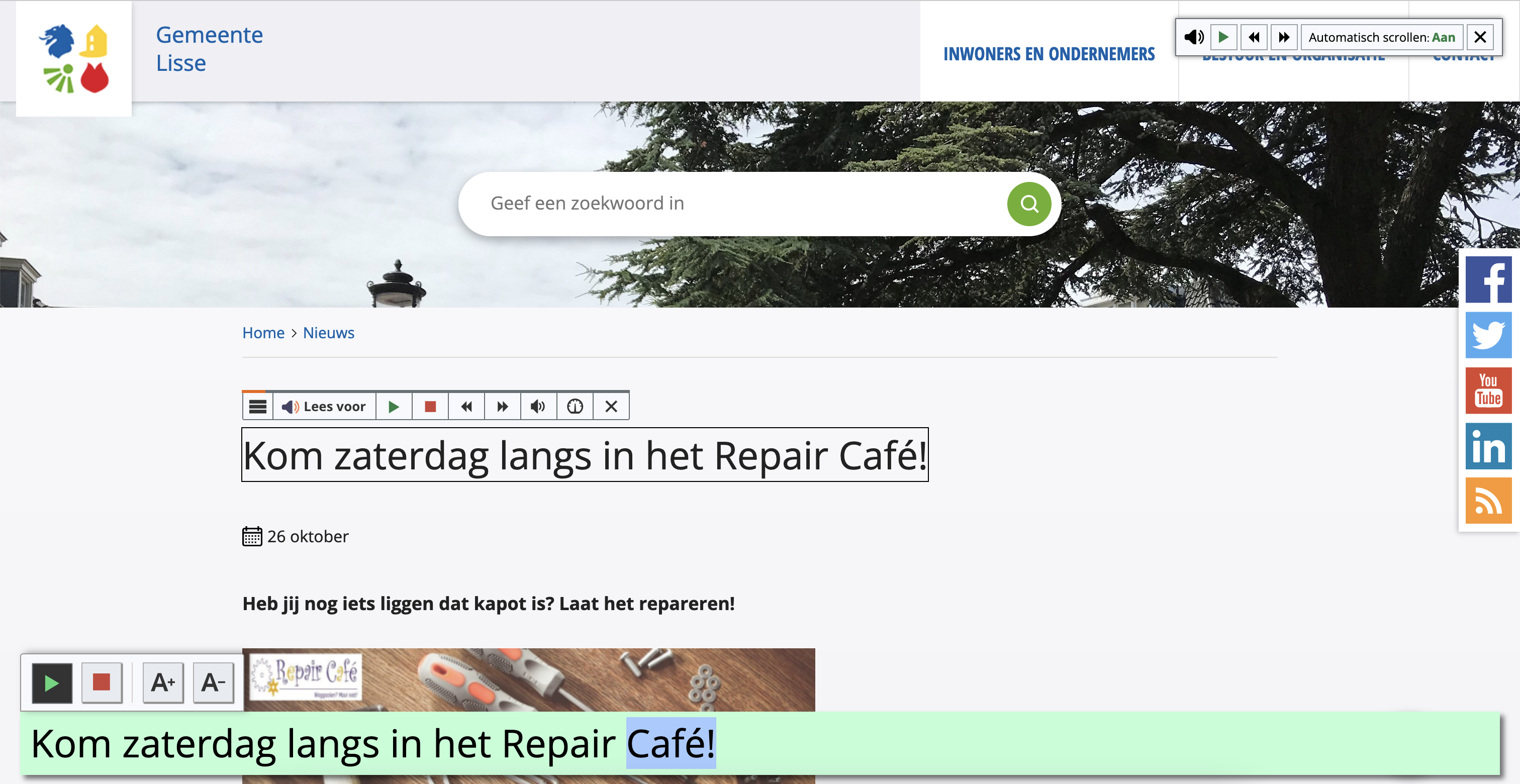Click 'Heb jij nog iets liggen dat kapot is?' text
The height and width of the screenshot is (784, 1520).
398,604
